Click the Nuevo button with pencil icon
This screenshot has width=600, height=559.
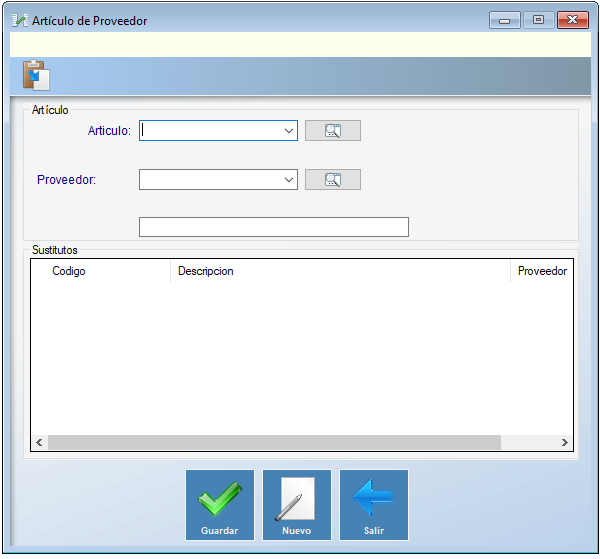pyautogui.click(x=296, y=505)
